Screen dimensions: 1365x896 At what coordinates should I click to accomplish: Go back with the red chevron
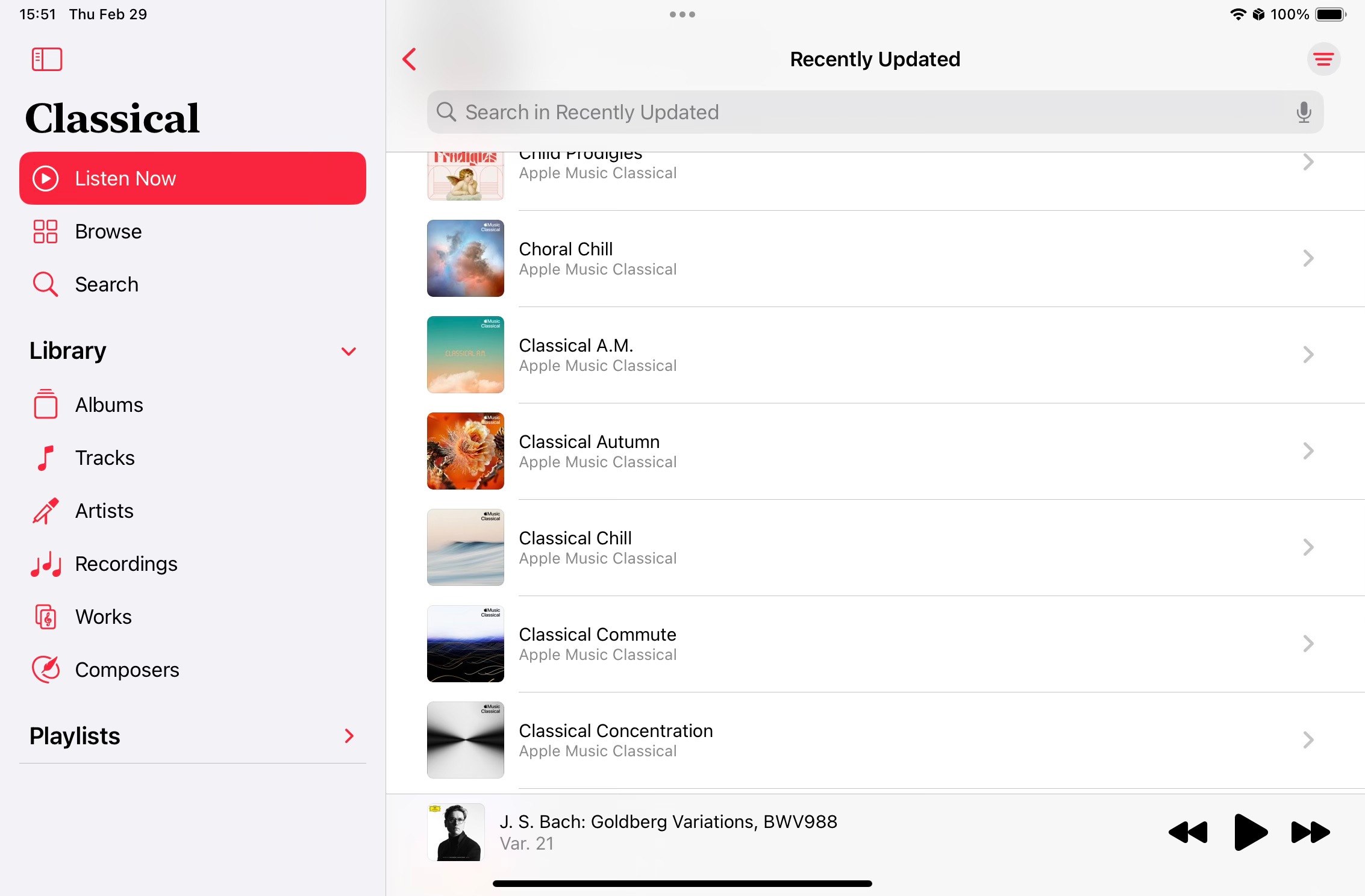(410, 59)
